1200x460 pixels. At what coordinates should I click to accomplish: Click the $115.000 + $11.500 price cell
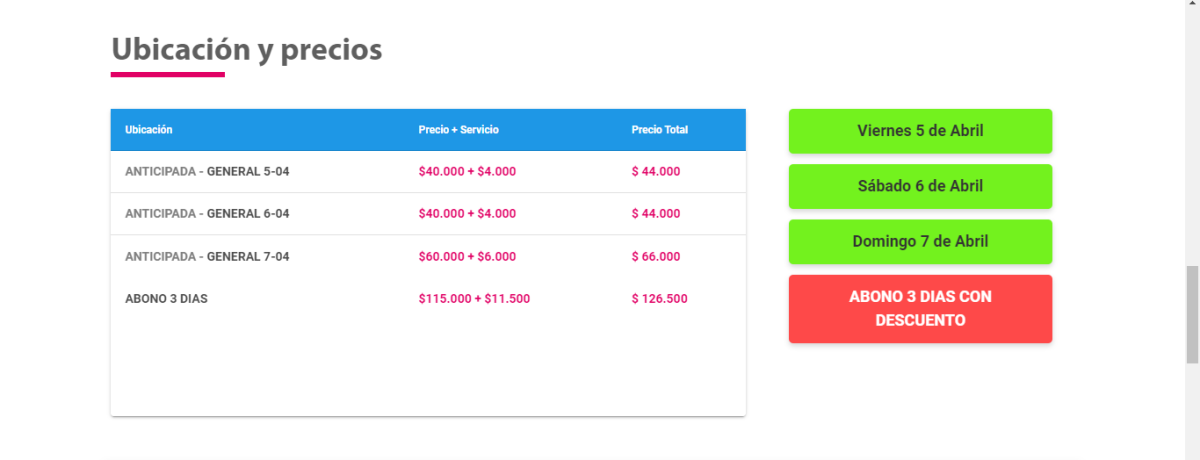pyautogui.click(x=474, y=298)
